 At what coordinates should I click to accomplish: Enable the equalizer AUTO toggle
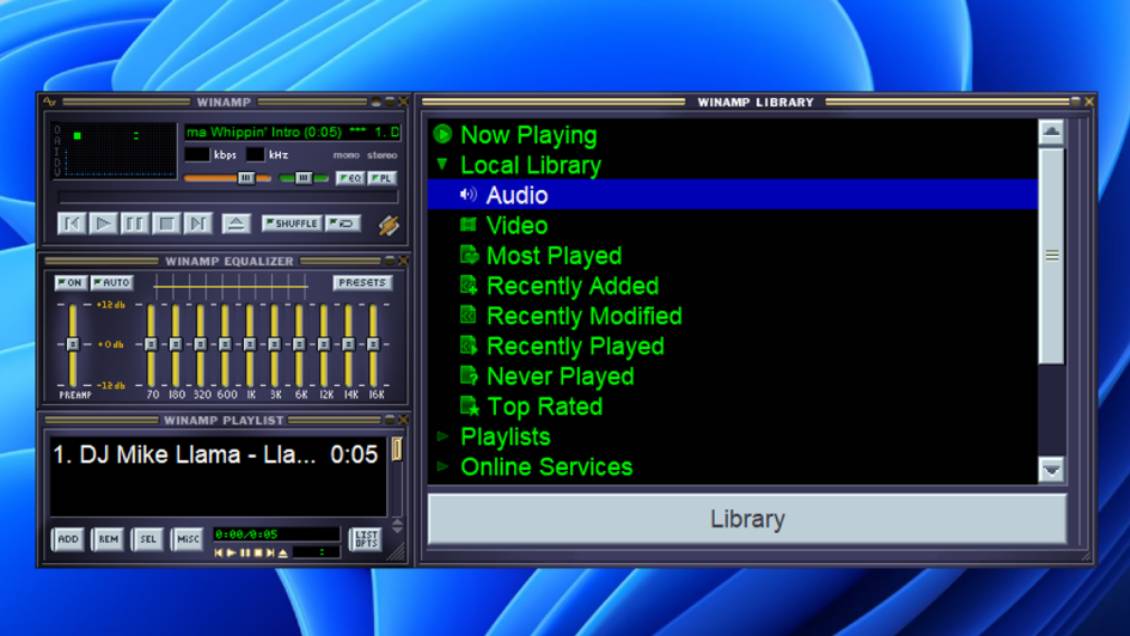[x=111, y=283]
